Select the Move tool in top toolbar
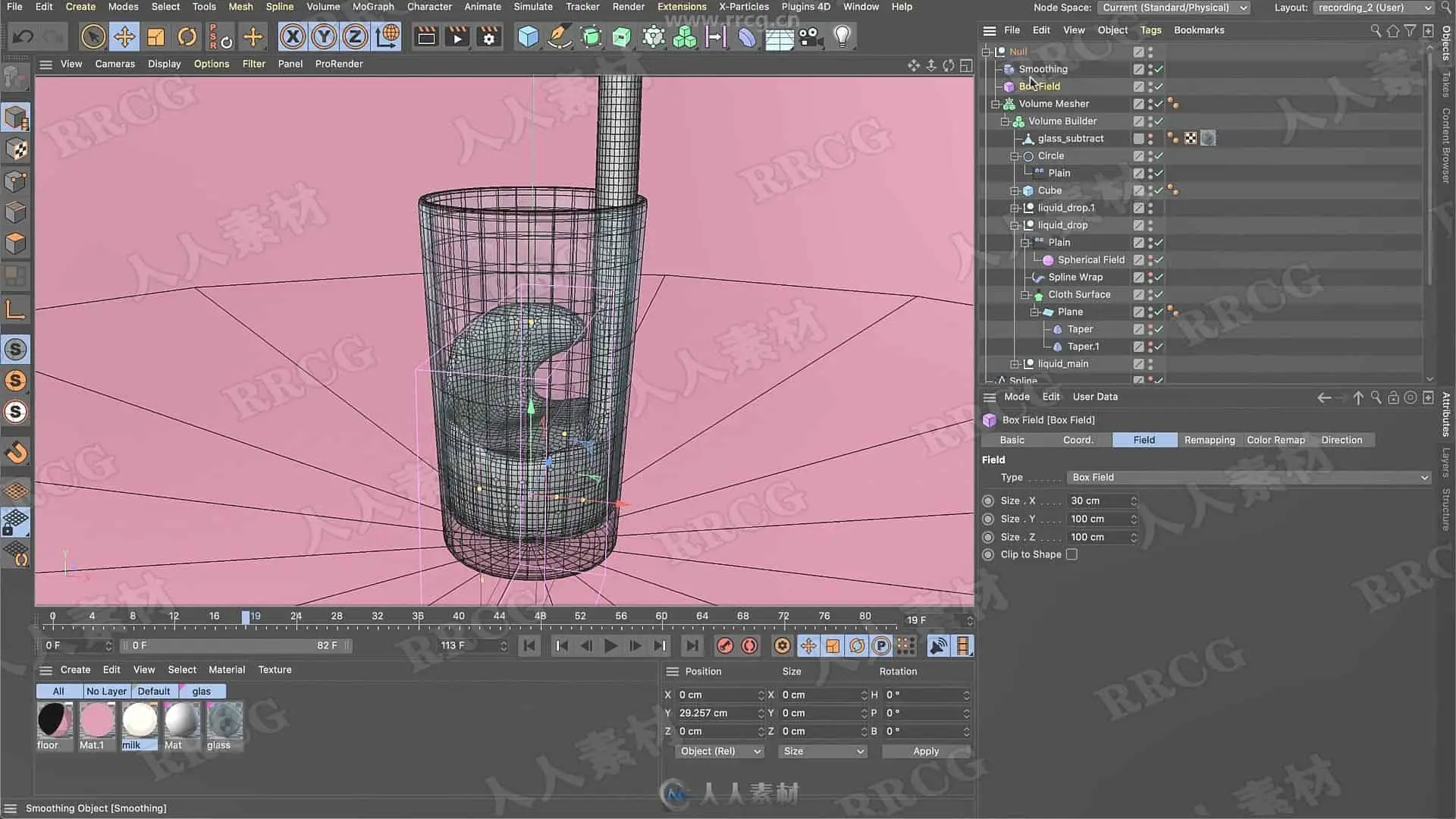The height and width of the screenshot is (819, 1456). coord(124,36)
